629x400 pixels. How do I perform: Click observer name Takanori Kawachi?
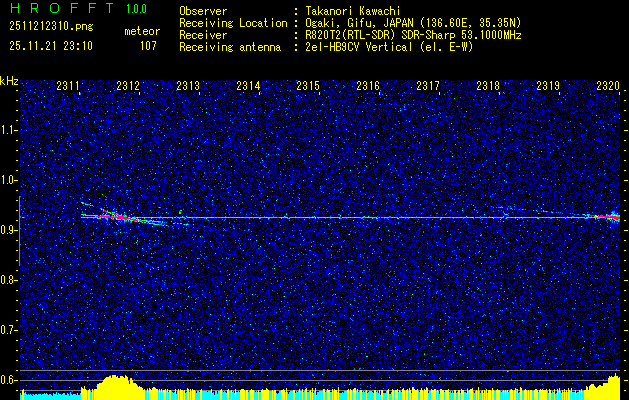(353, 11)
